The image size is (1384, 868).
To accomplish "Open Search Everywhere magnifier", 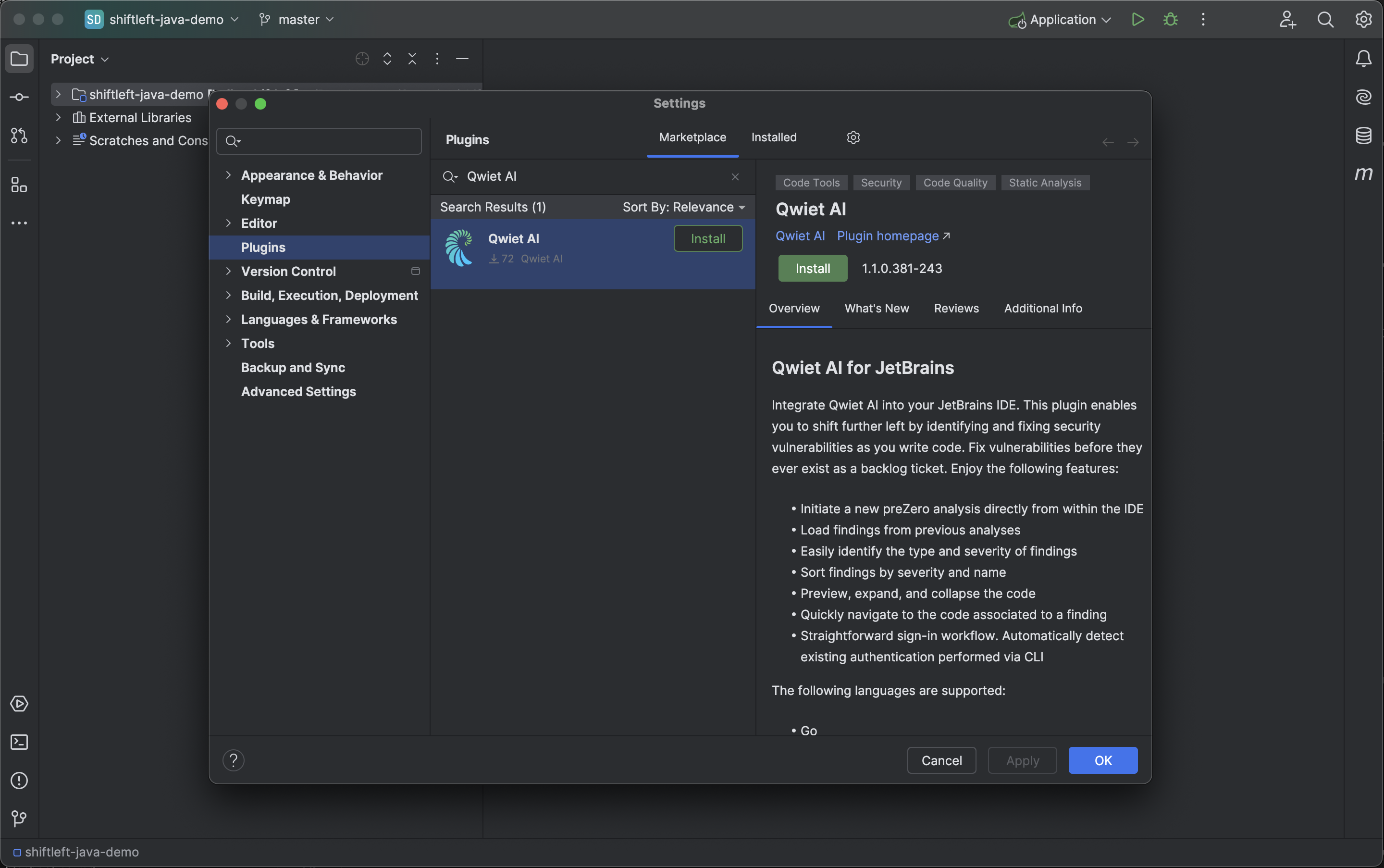I will coord(1325,20).
